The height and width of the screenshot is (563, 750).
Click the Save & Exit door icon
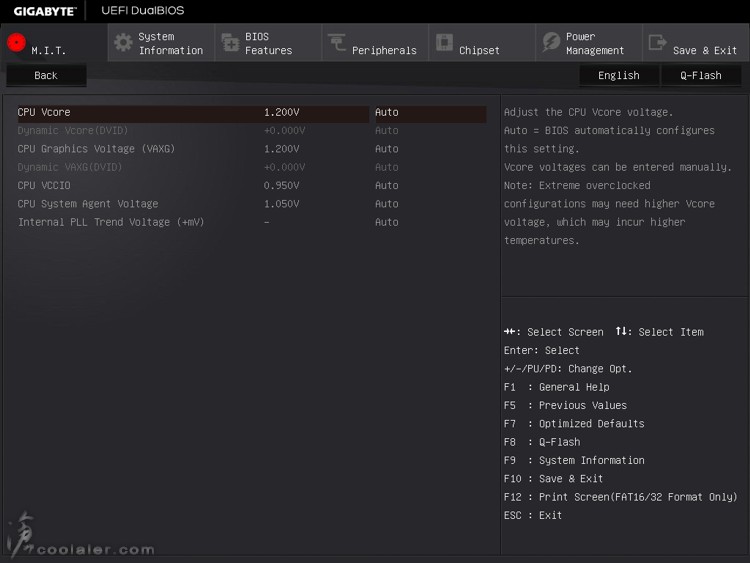[658, 42]
